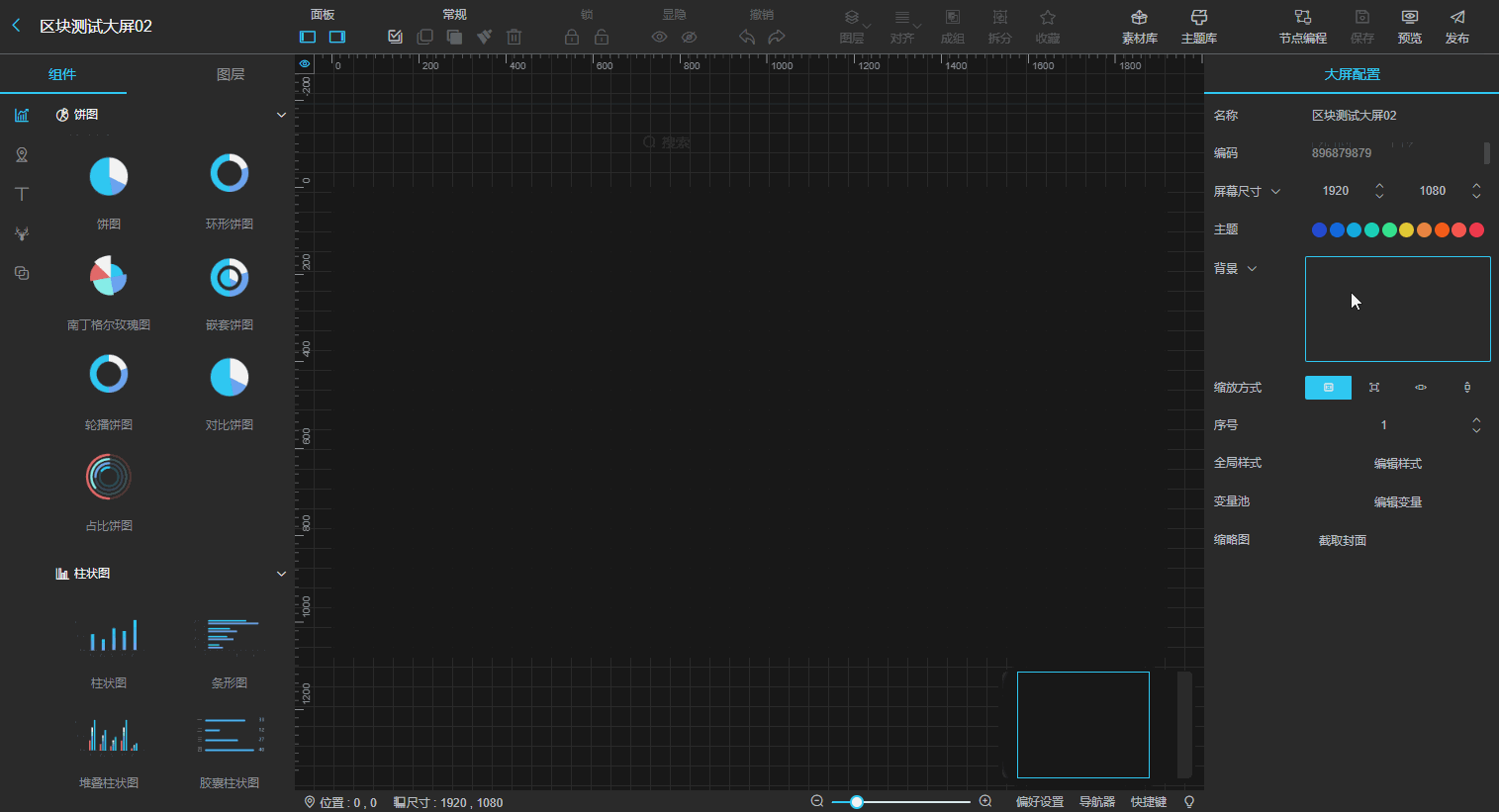
Task: Toggle the left panel visibility button
Action: [x=308, y=37]
